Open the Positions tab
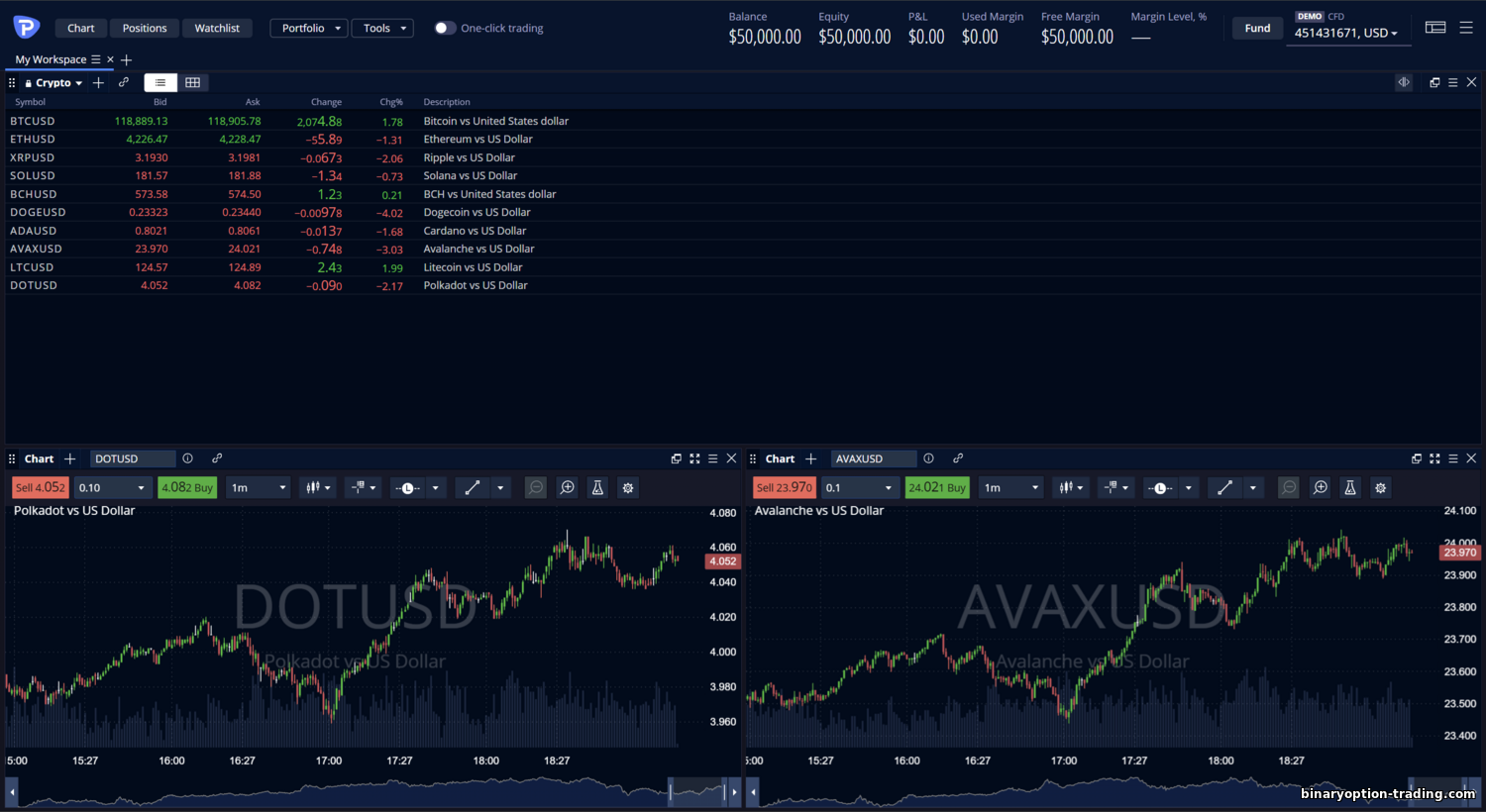 145,28
